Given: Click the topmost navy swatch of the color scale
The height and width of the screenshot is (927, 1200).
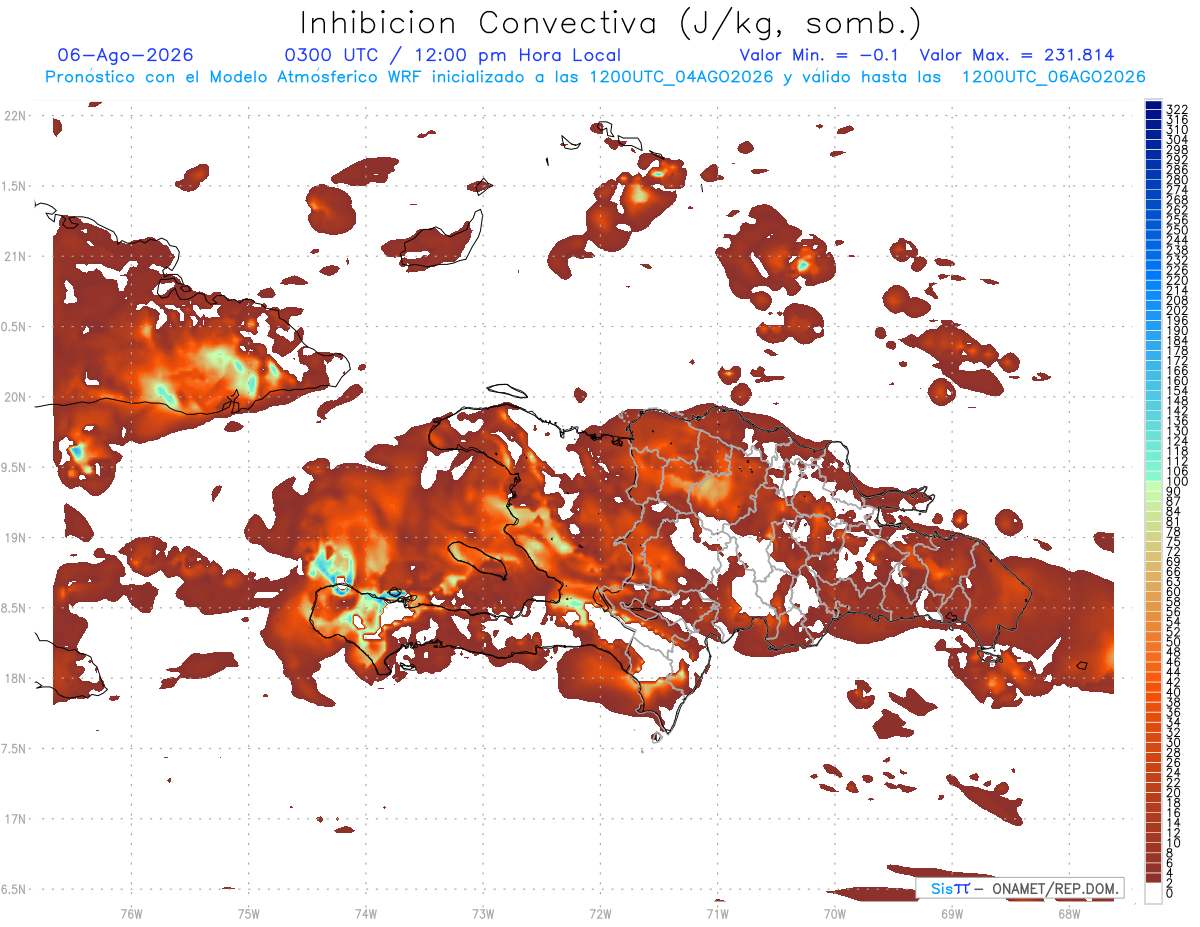Looking at the screenshot, I should tap(1153, 105).
